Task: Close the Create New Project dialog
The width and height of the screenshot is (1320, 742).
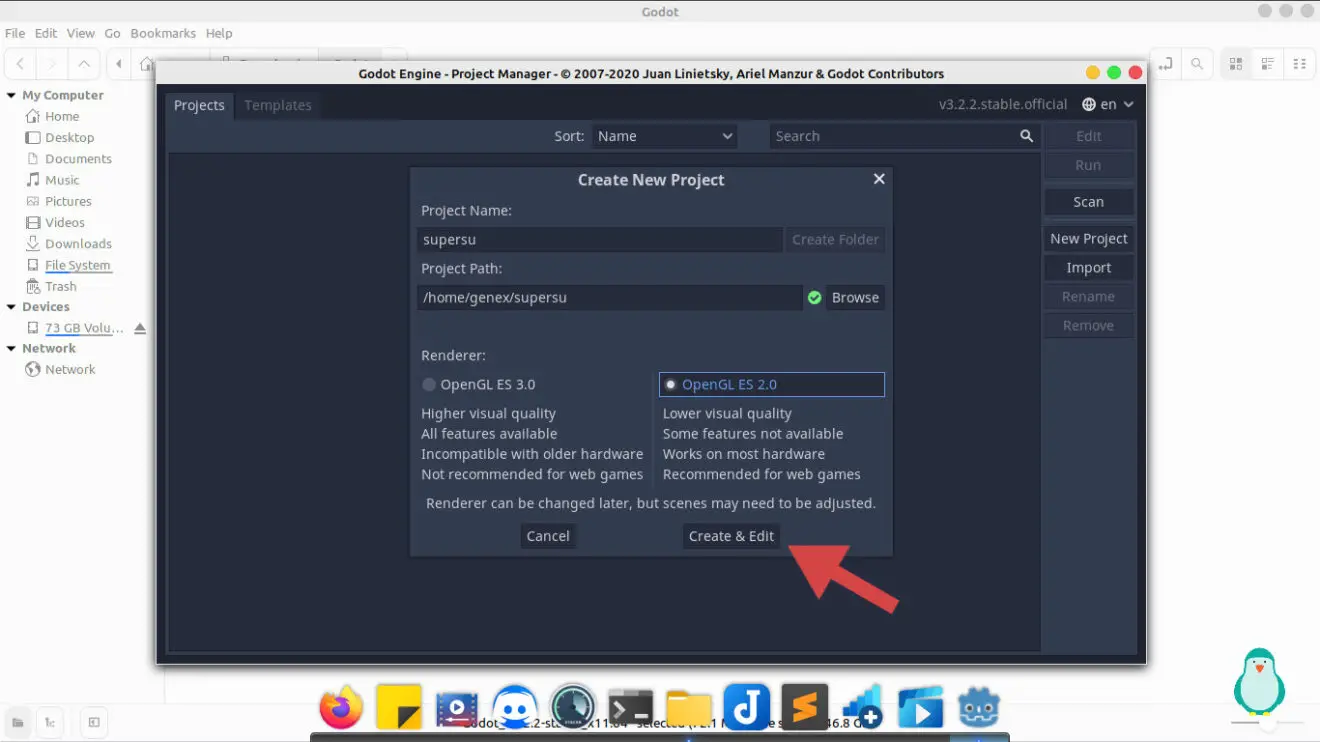Action: [879, 179]
